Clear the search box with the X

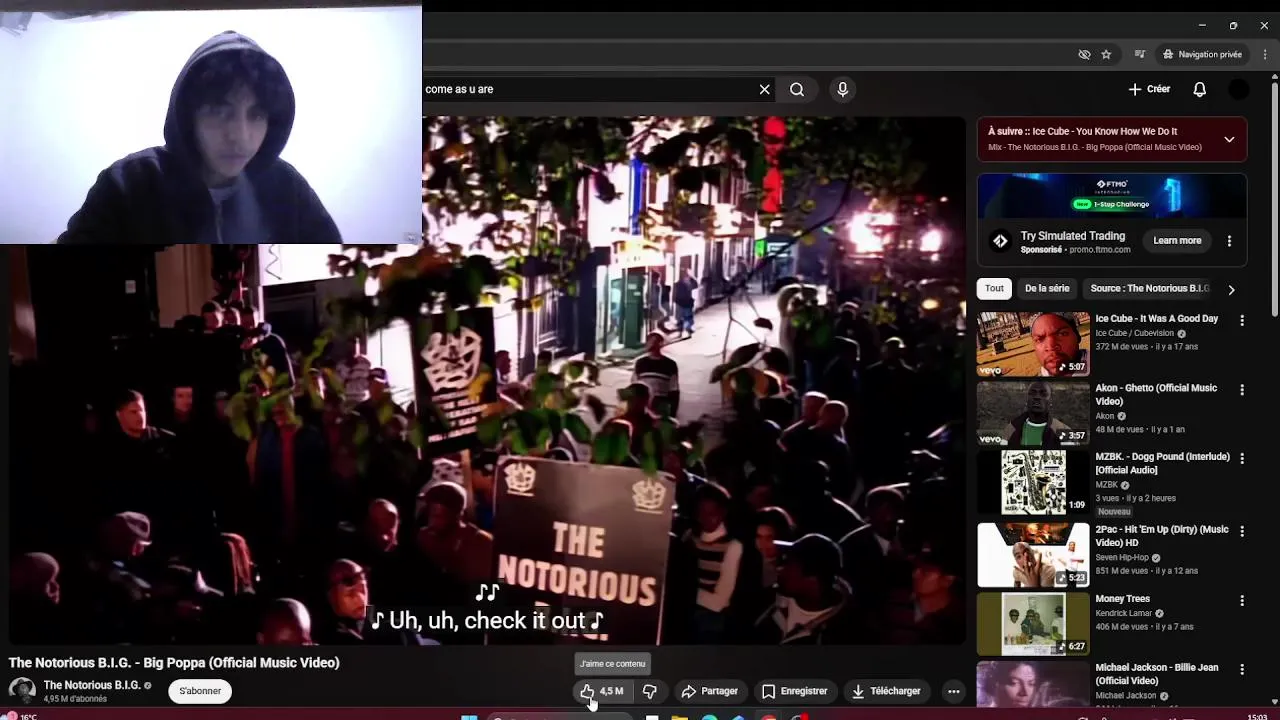765,89
